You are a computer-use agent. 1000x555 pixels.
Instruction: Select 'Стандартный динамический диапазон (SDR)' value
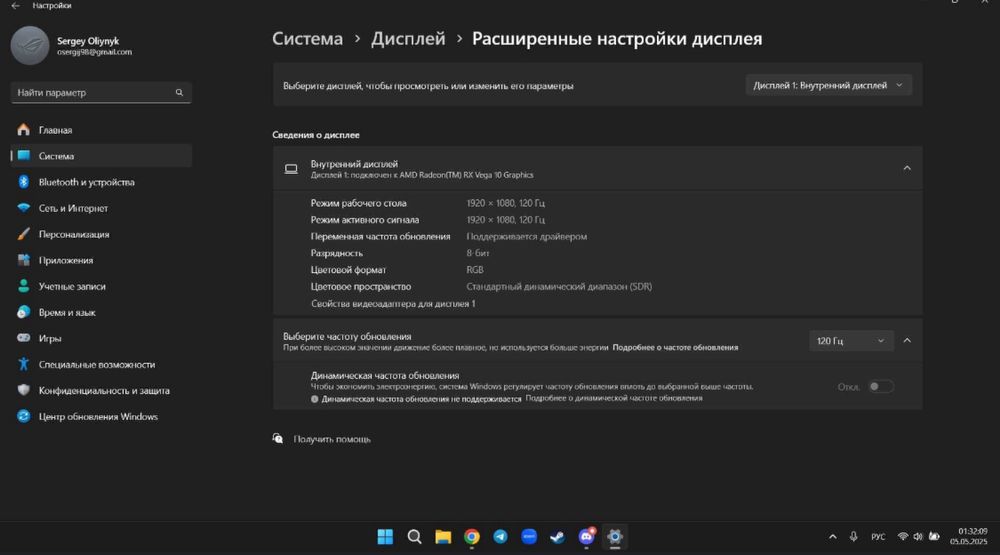[x=559, y=287]
